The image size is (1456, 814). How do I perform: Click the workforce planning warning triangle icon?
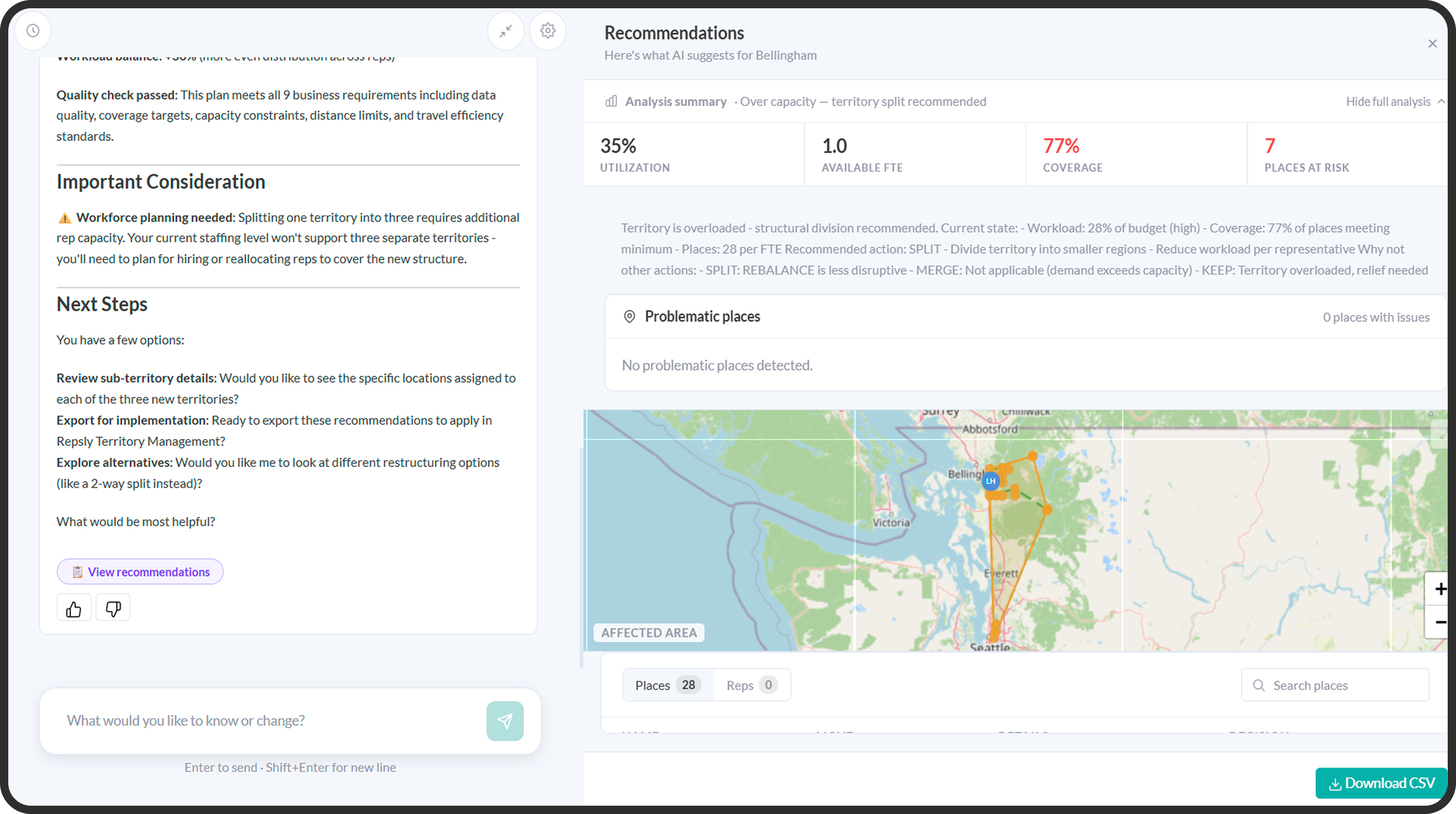coord(64,218)
